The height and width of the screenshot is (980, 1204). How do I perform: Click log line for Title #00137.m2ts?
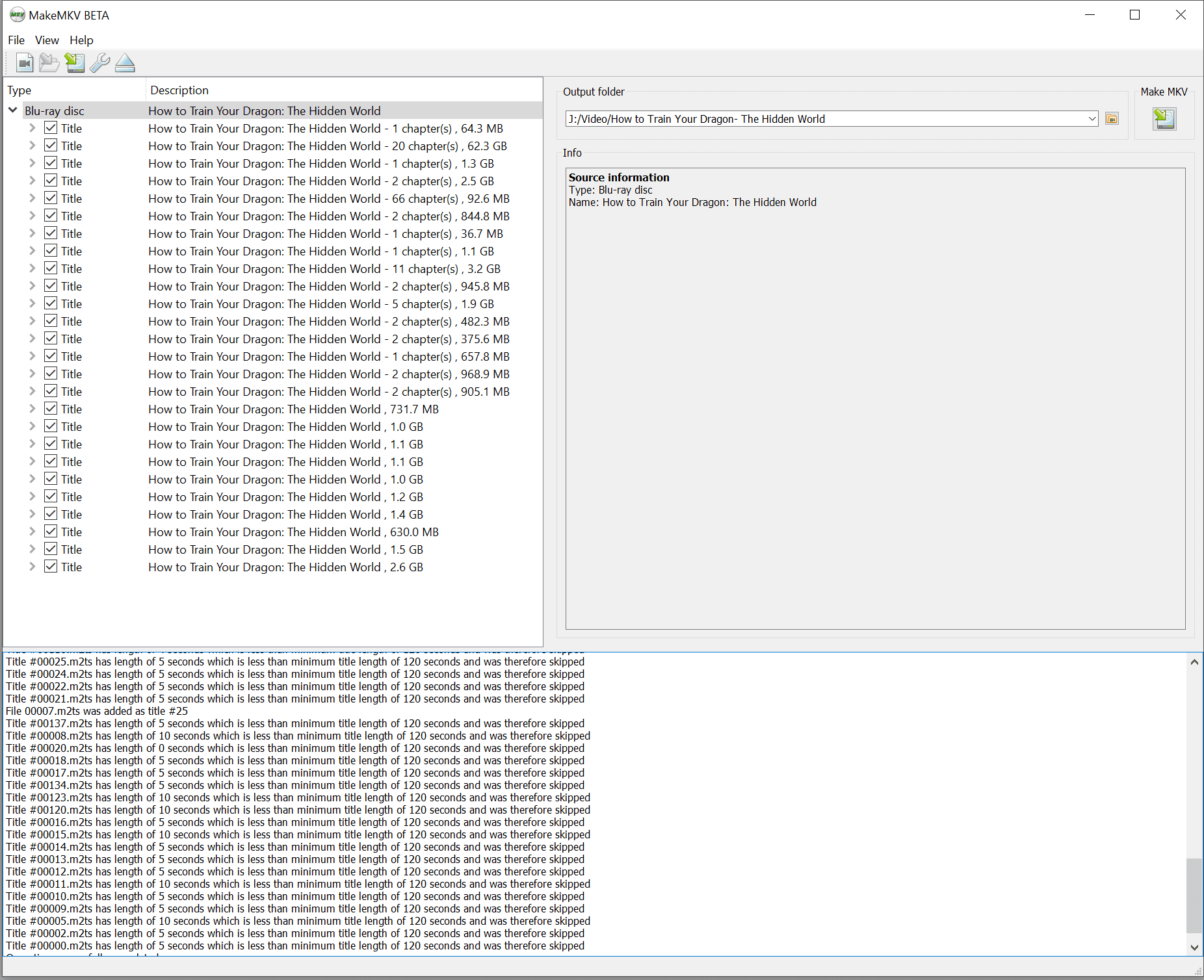click(295, 723)
